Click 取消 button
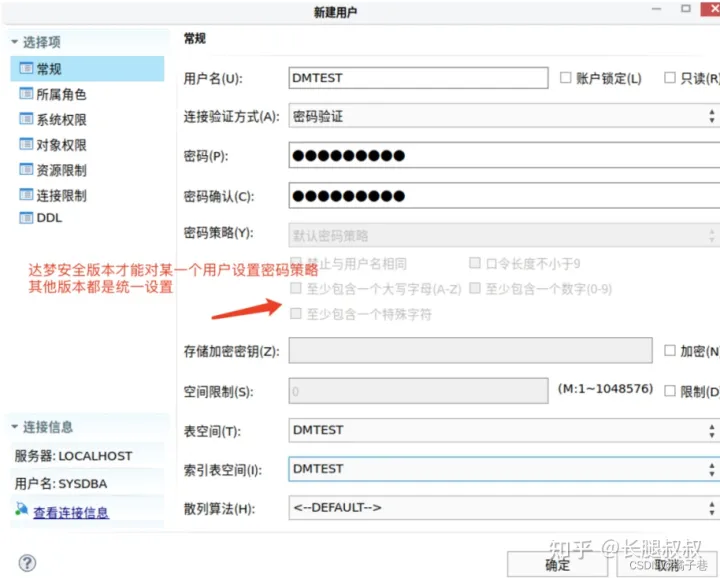720x578 pixels. (666, 564)
